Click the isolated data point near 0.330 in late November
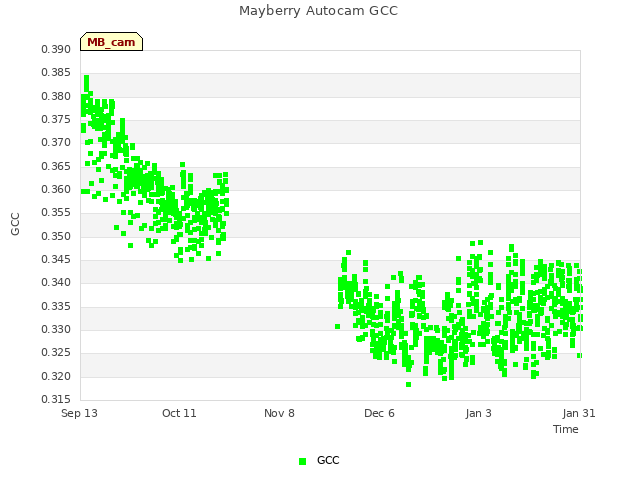This screenshot has width=640, height=480. coord(338,327)
